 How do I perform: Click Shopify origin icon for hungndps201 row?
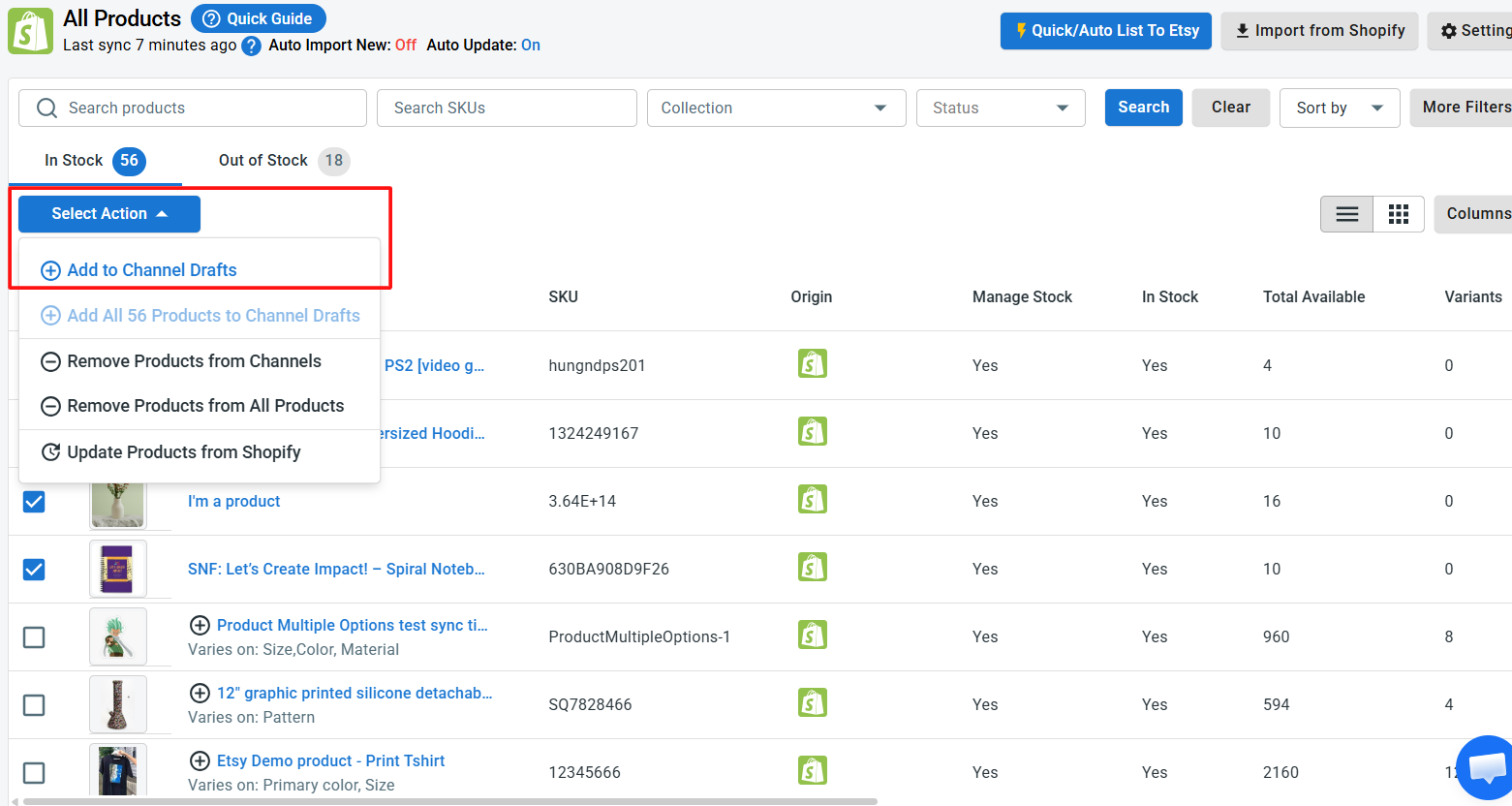[x=813, y=364]
